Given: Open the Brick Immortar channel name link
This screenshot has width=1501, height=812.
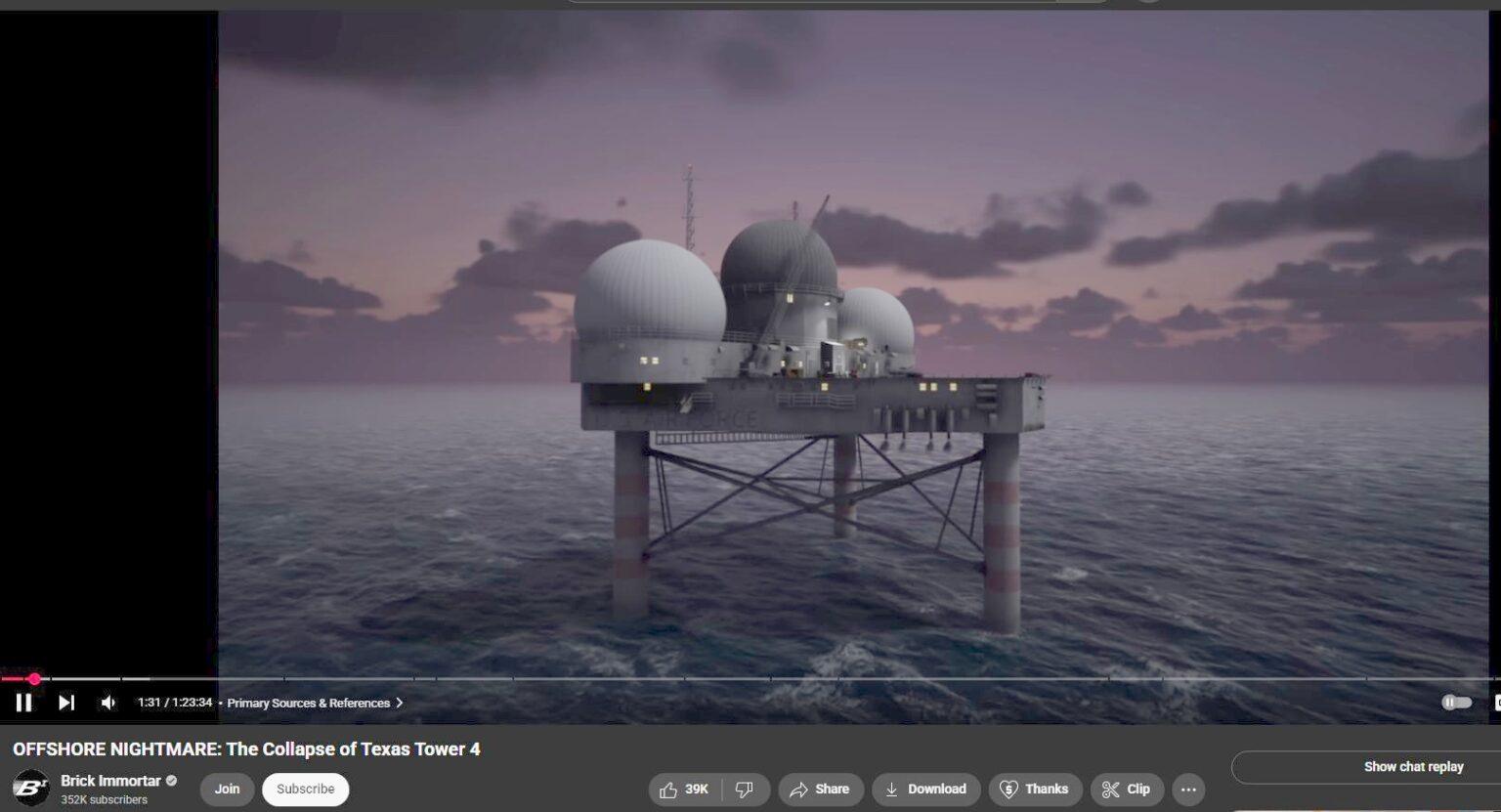Looking at the screenshot, I should [x=110, y=781].
